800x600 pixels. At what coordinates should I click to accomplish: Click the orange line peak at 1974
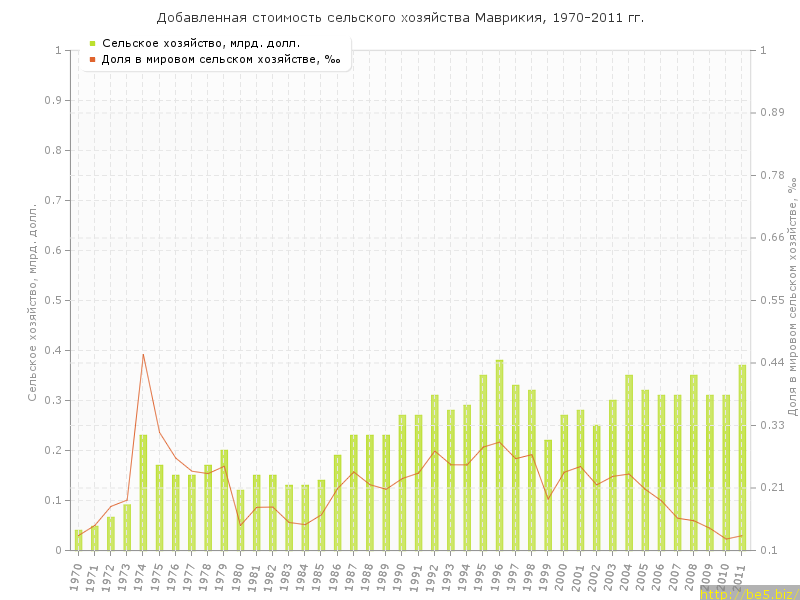point(143,354)
